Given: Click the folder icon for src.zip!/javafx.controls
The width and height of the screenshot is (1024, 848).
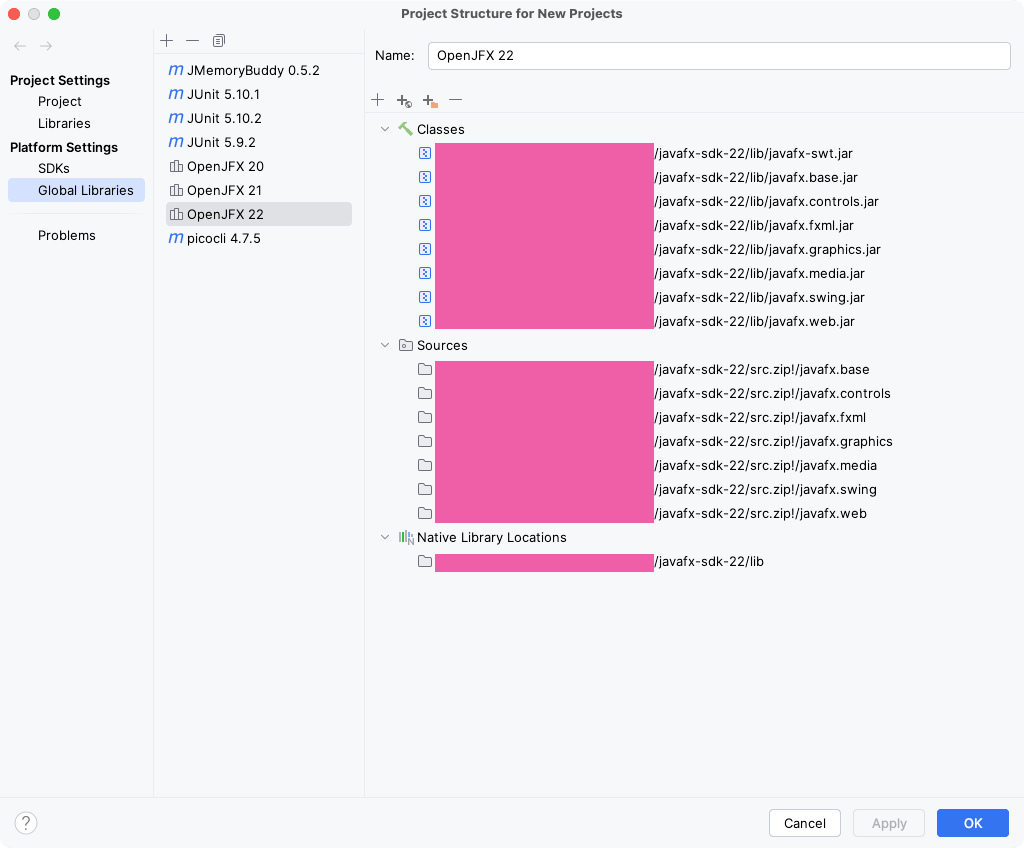Looking at the screenshot, I should pos(425,393).
